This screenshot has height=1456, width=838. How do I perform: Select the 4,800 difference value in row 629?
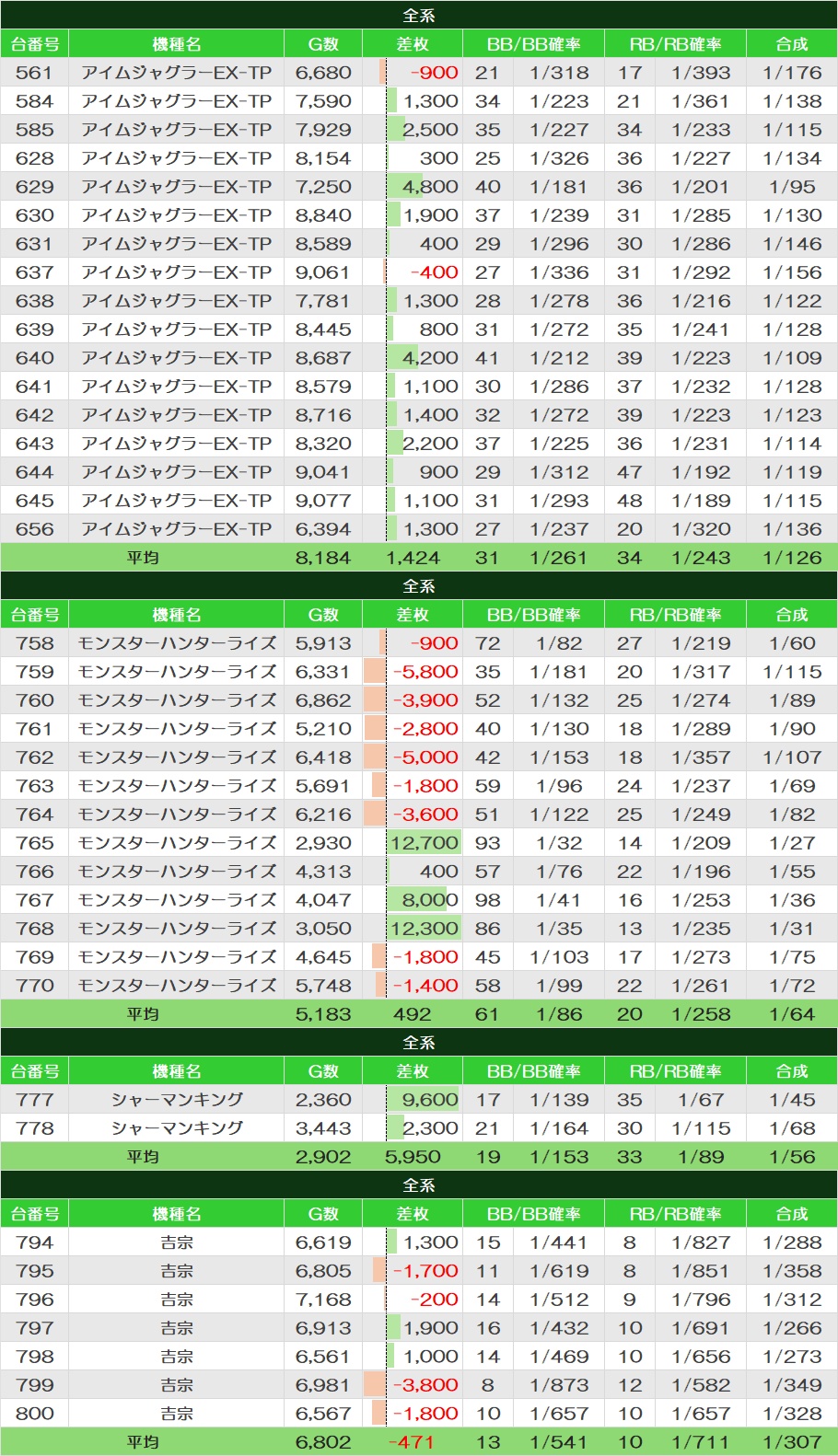(x=430, y=187)
